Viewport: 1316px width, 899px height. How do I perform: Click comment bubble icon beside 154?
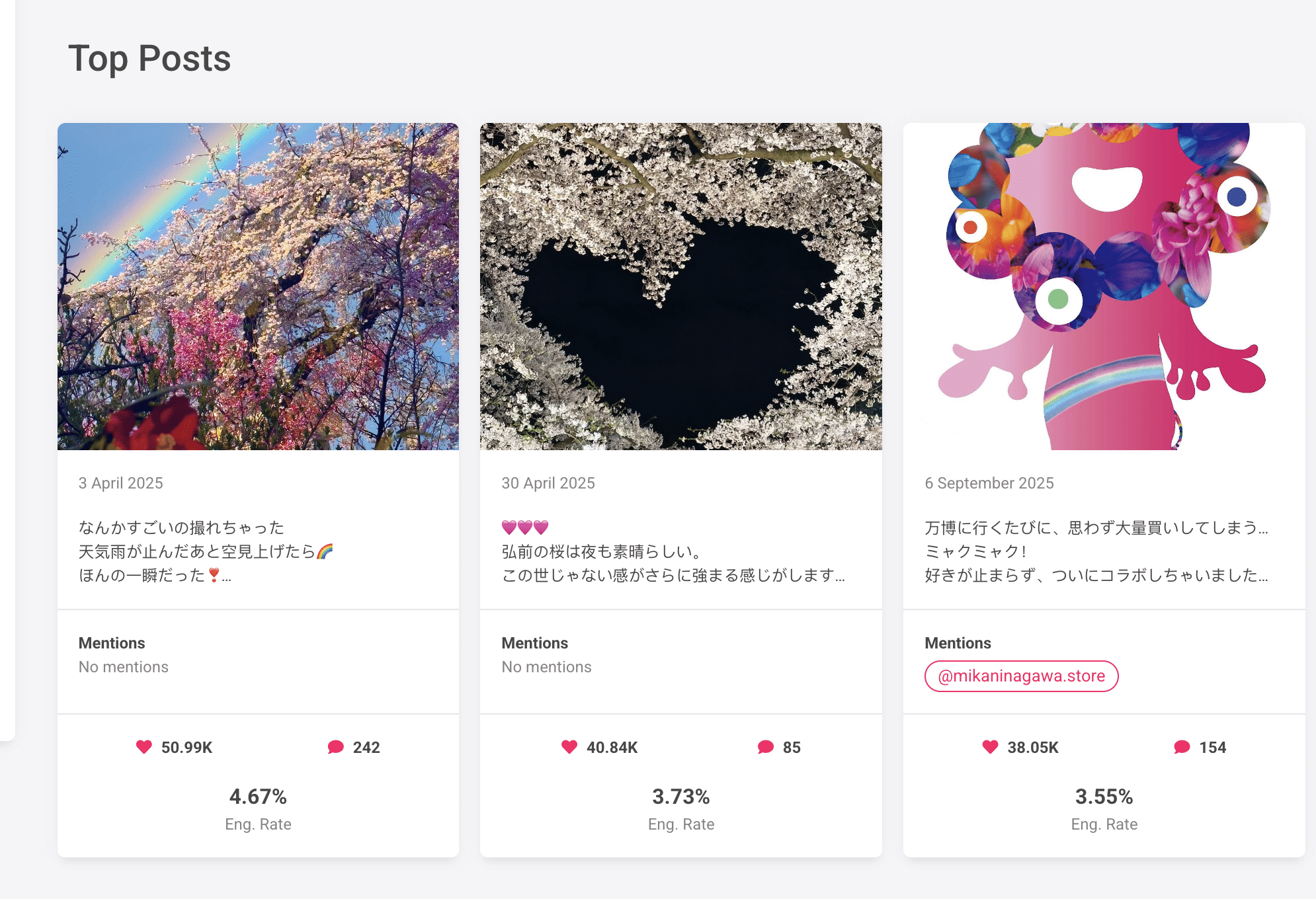pos(1182,747)
